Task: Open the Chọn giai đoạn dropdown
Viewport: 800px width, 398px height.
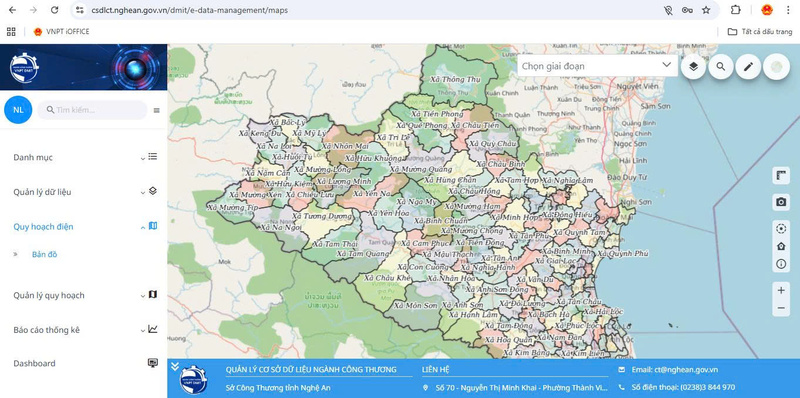Action: pos(597,66)
